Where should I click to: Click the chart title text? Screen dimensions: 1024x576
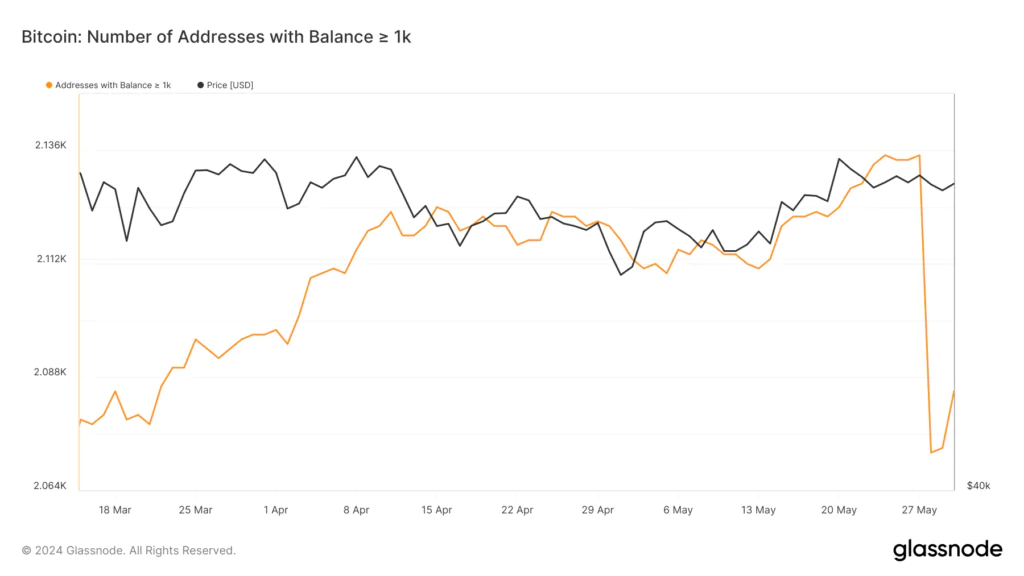216,37
